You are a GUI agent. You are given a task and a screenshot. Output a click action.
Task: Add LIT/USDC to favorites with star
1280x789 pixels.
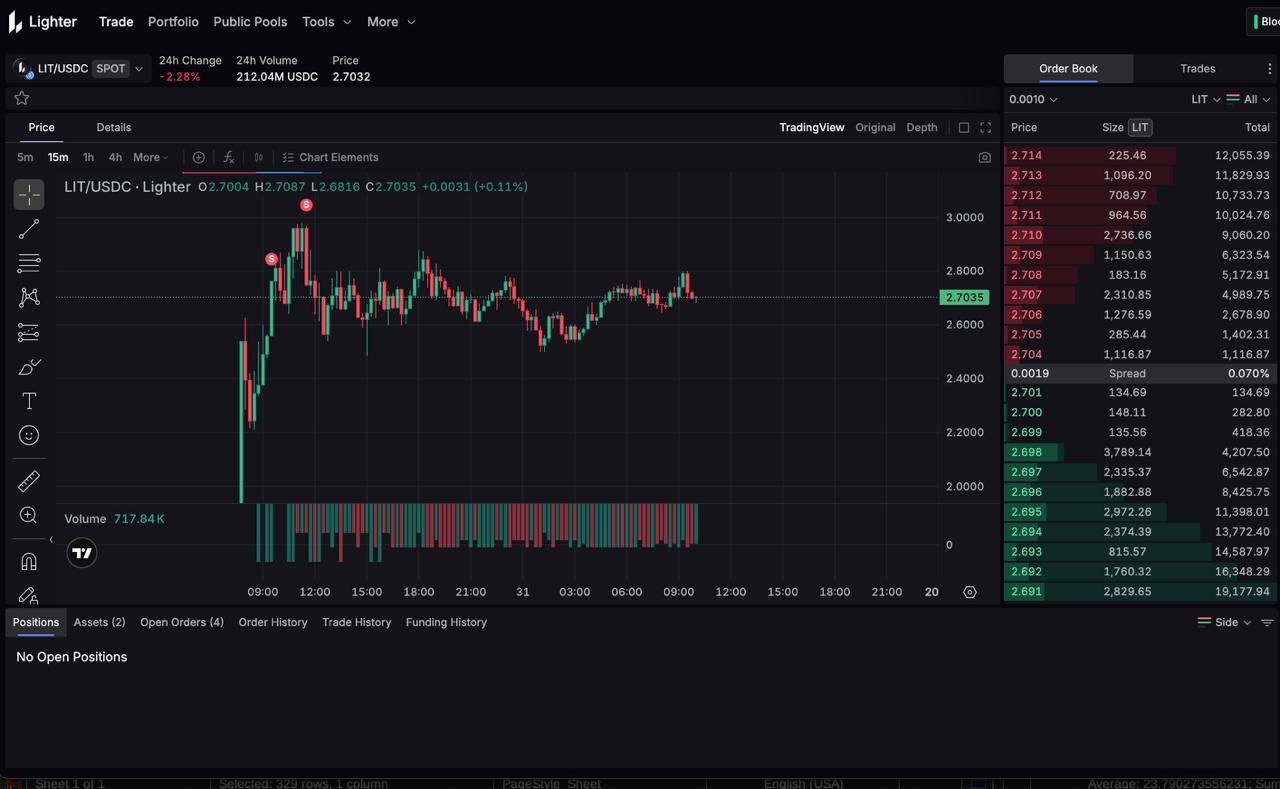click(x=22, y=98)
